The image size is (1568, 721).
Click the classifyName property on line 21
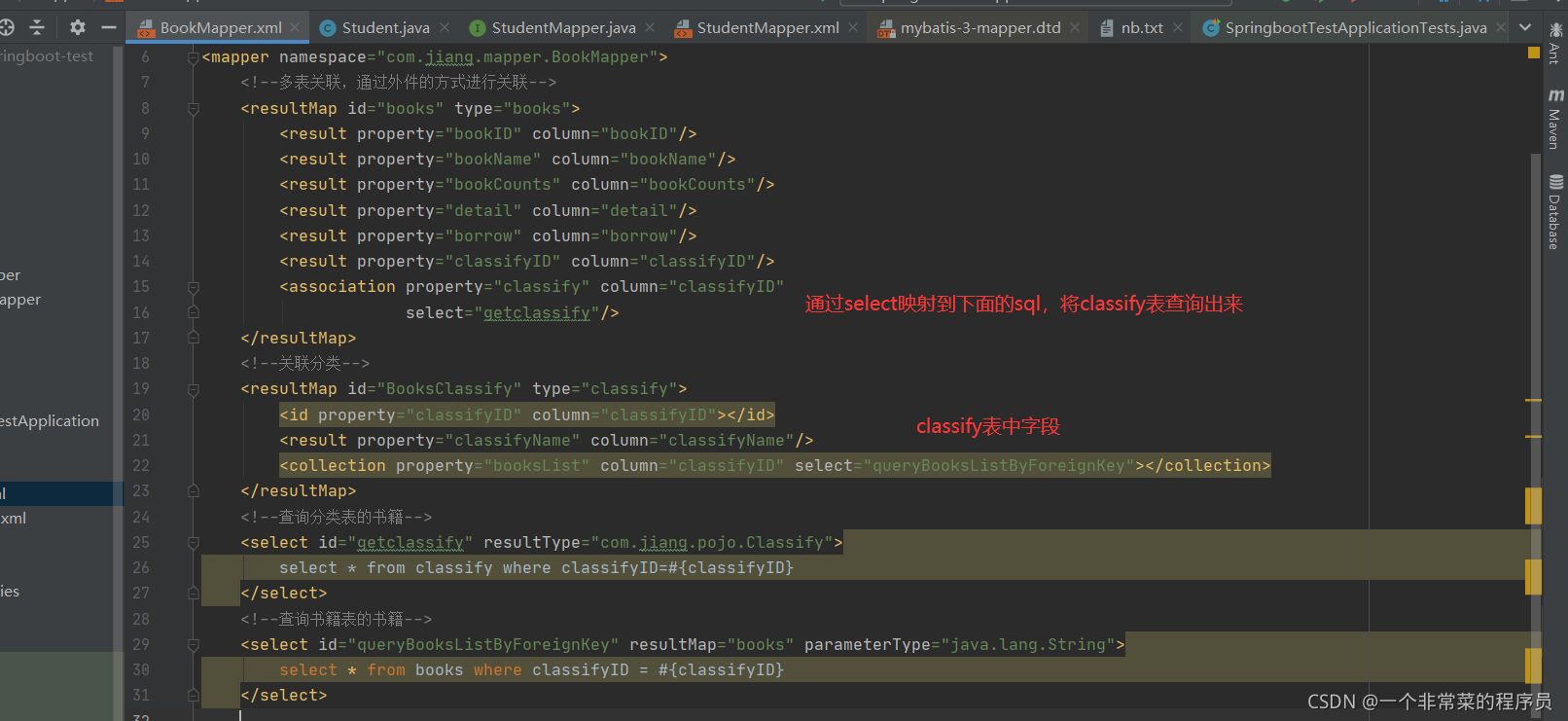click(513, 440)
